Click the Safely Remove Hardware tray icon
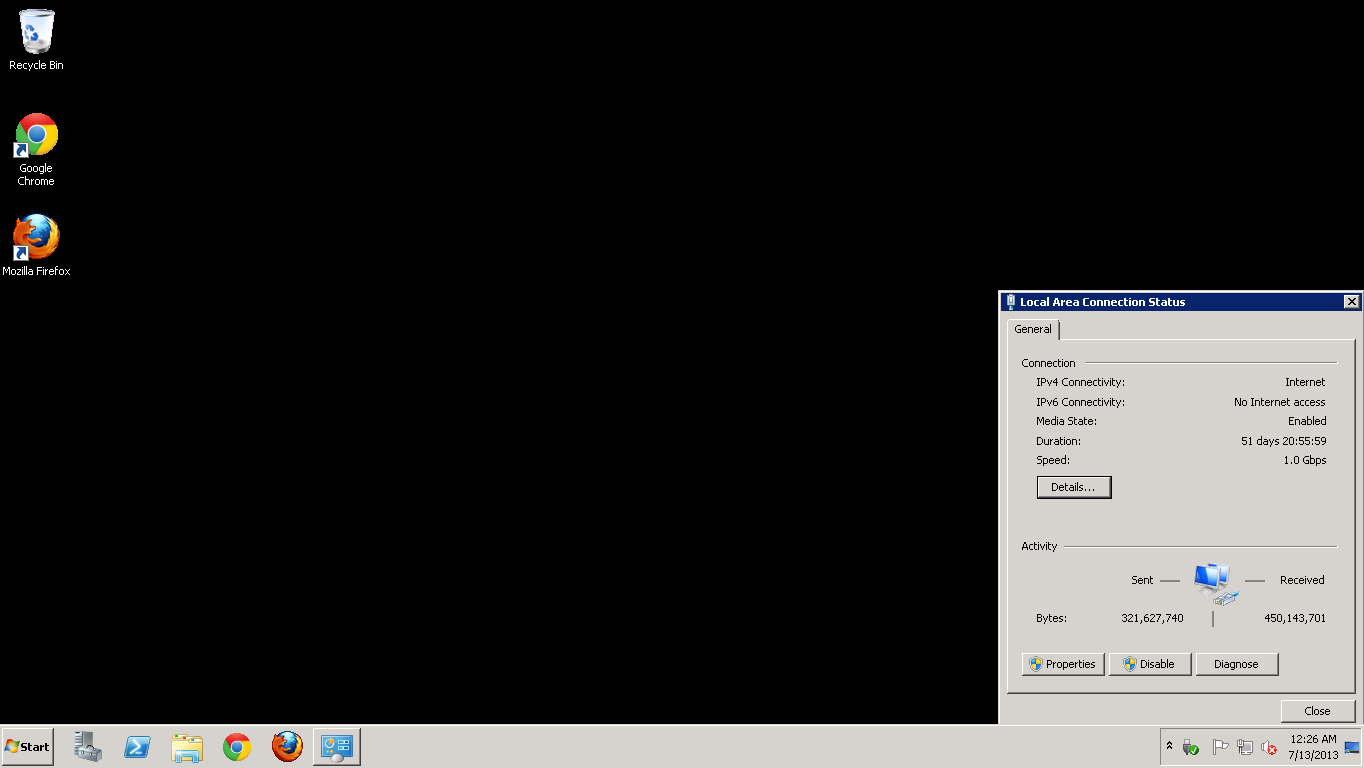Screen dimensions: 1364x768 [x=1190, y=747]
